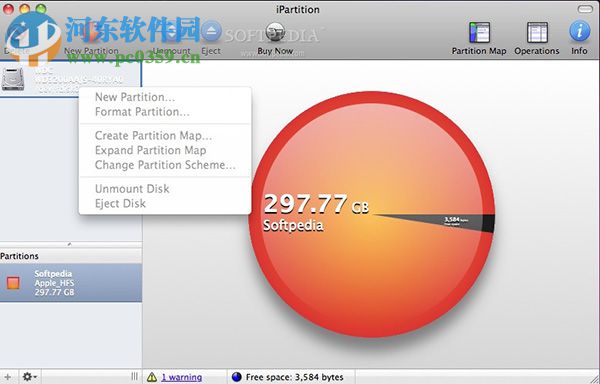Click the blue free space globe icon
This screenshot has height=384, width=600.
(236, 377)
